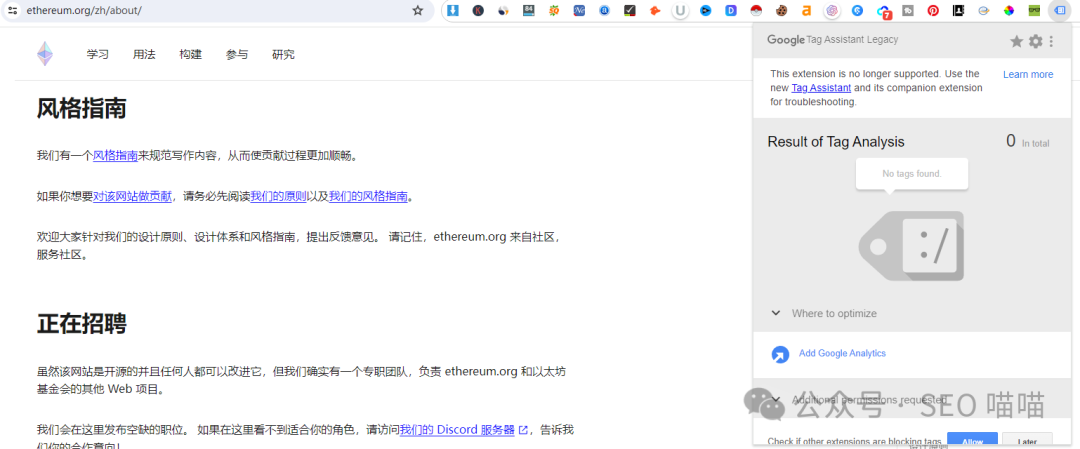
Task: Open the three-dot menu in Tag Assistant
Action: [1051, 41]
